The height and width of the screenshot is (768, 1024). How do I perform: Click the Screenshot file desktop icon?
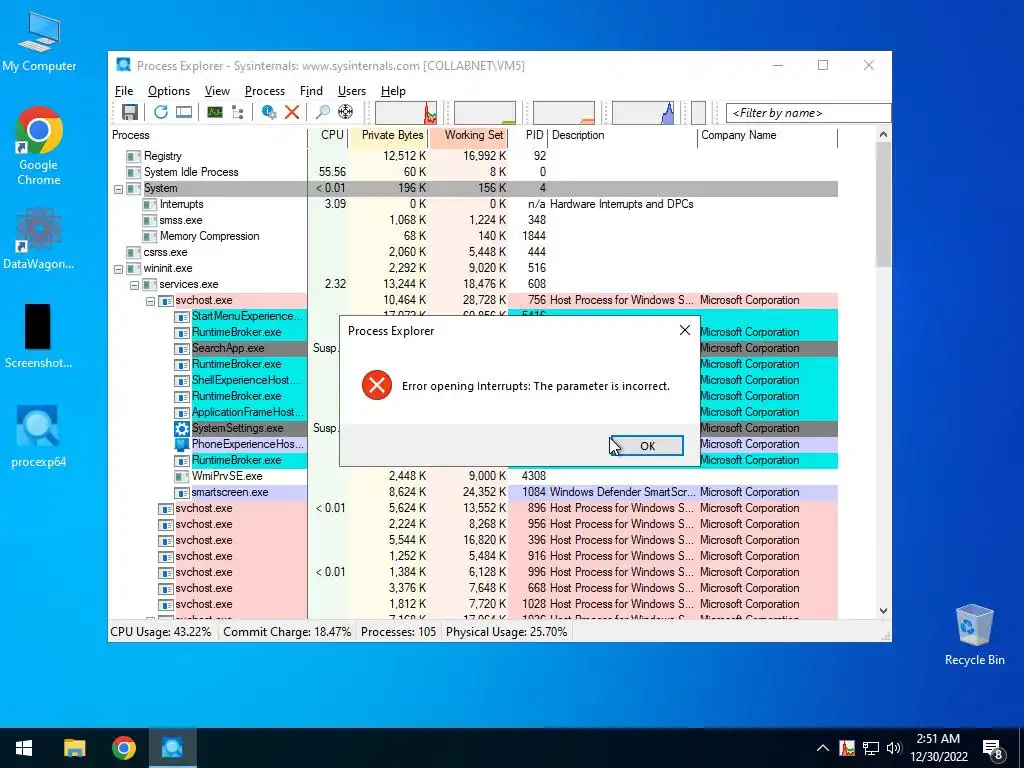[38, 336]
